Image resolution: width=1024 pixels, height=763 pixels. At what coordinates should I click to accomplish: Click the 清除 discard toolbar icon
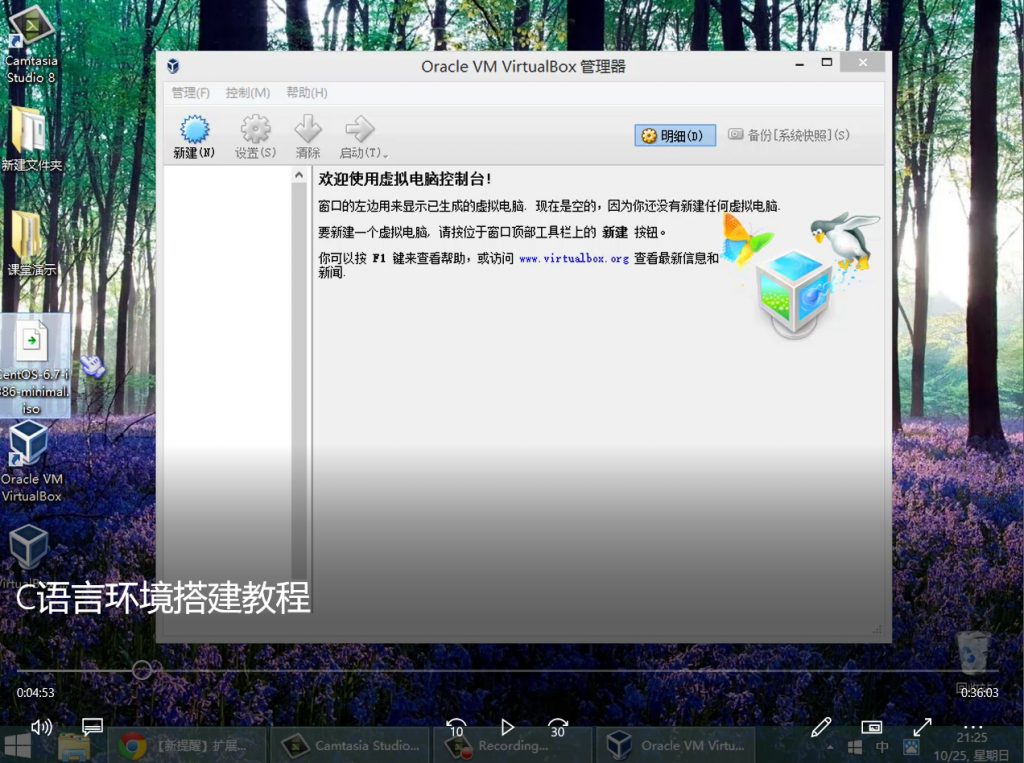pyautogui.click(x=308, y=136)
